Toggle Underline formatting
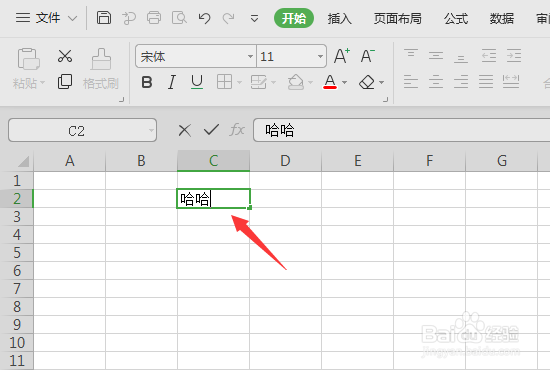 tap(197, 82)
